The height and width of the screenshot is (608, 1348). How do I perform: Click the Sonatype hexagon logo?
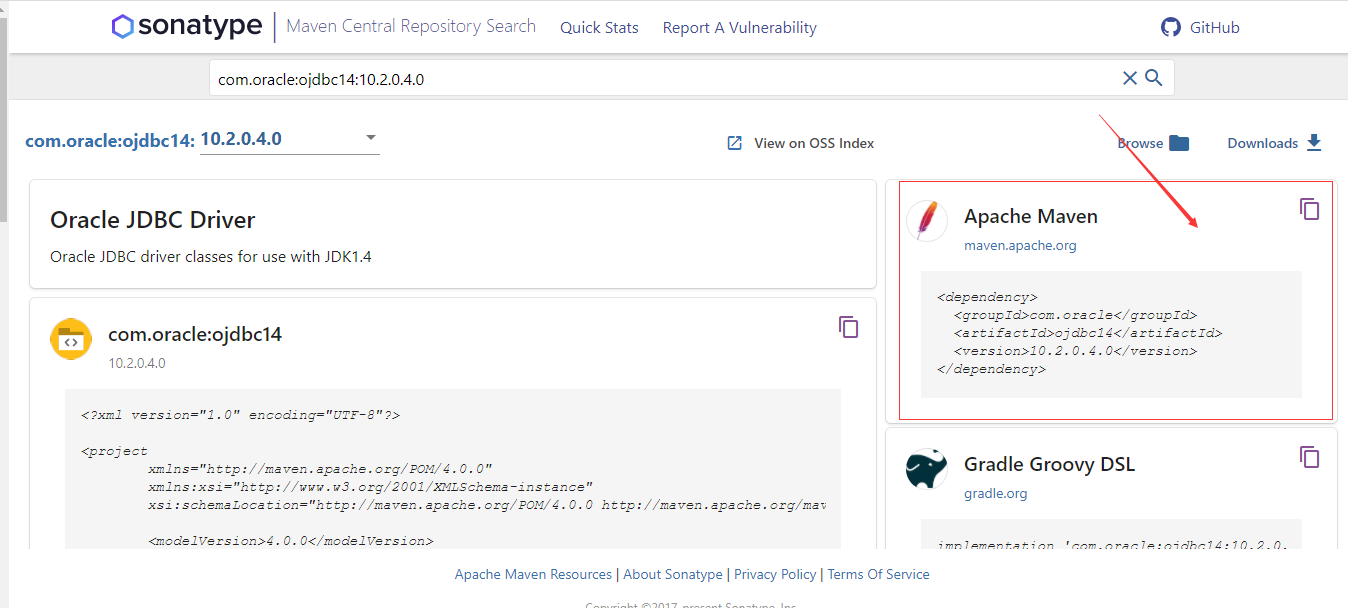(122, 27)
